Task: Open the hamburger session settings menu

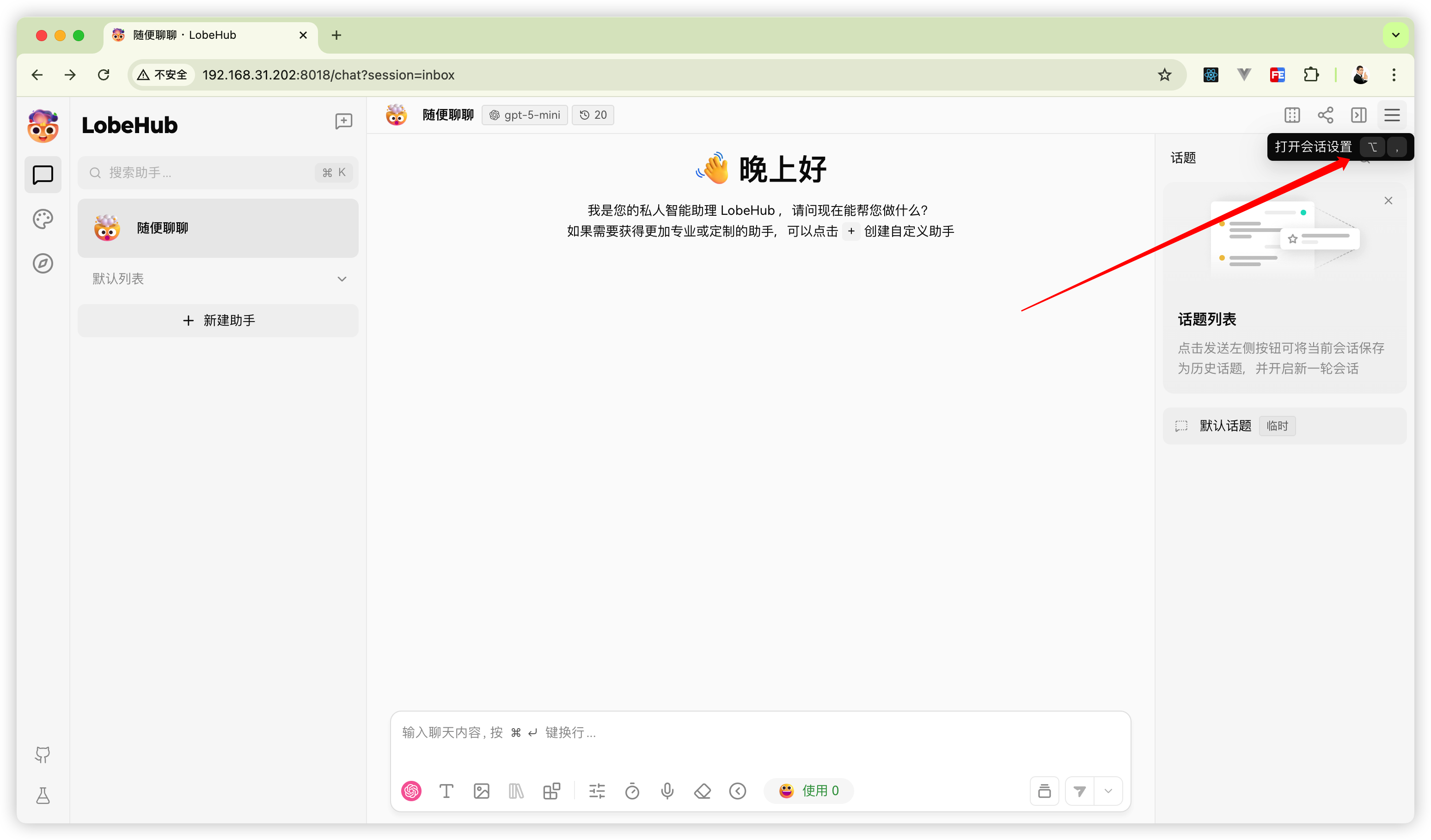Action: pos(1392,115)
